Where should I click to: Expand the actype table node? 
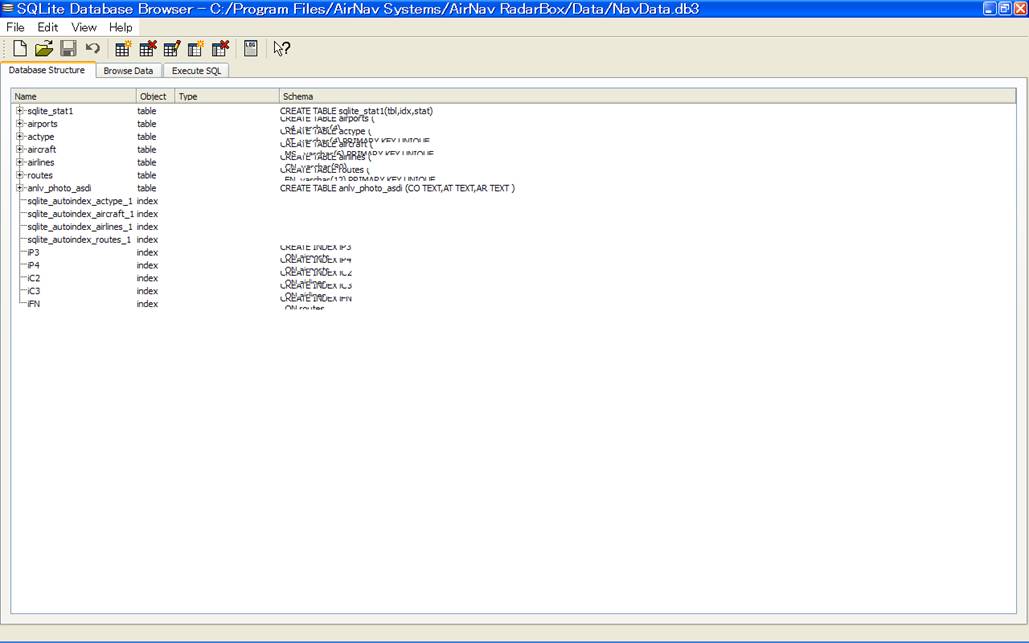click(20, 136)
